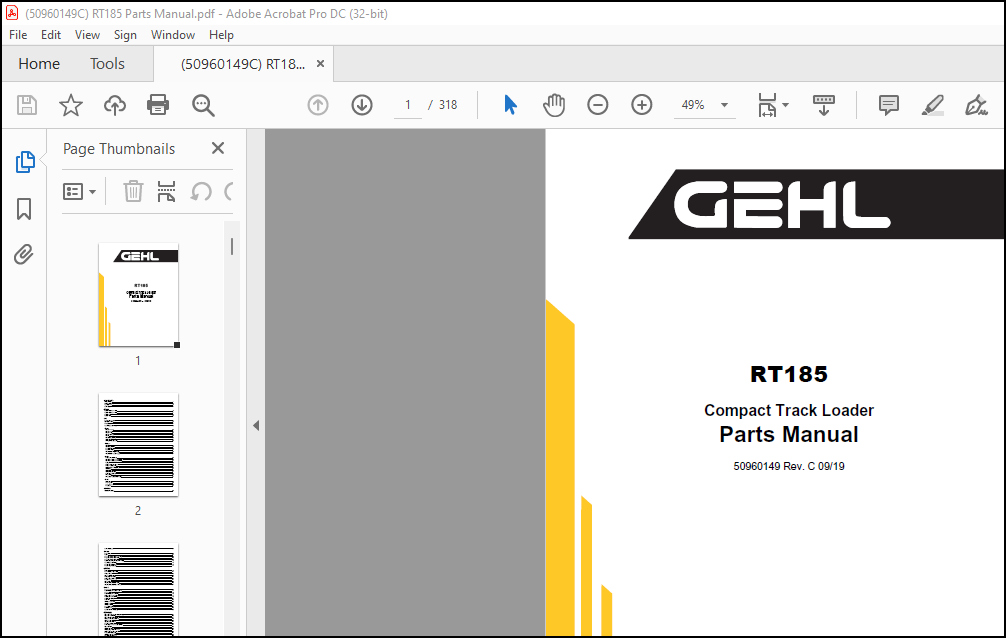This screenshot has height=638, width=1006.
Task: Close the Page Thumbnails panel
Action: click(x=218, y=148)
